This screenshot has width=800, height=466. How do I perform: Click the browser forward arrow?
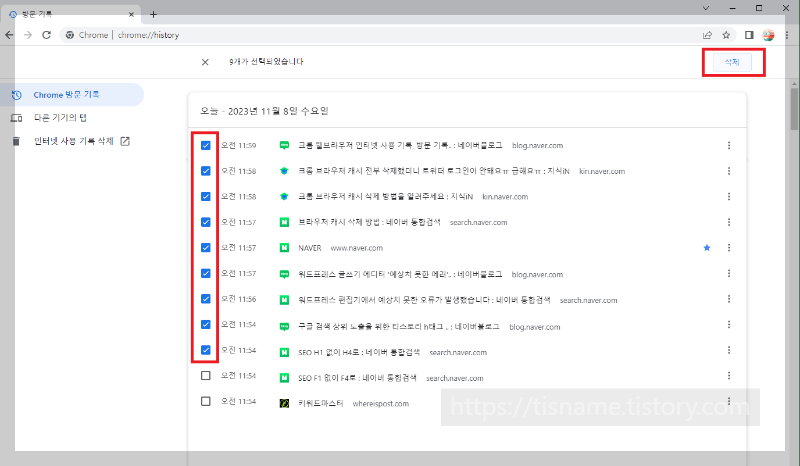[28, 35]
